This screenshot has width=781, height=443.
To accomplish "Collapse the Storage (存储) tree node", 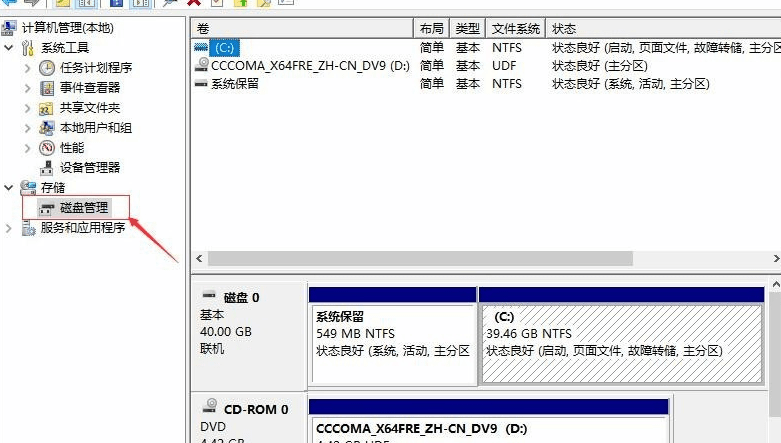I will tap(9, 188).
